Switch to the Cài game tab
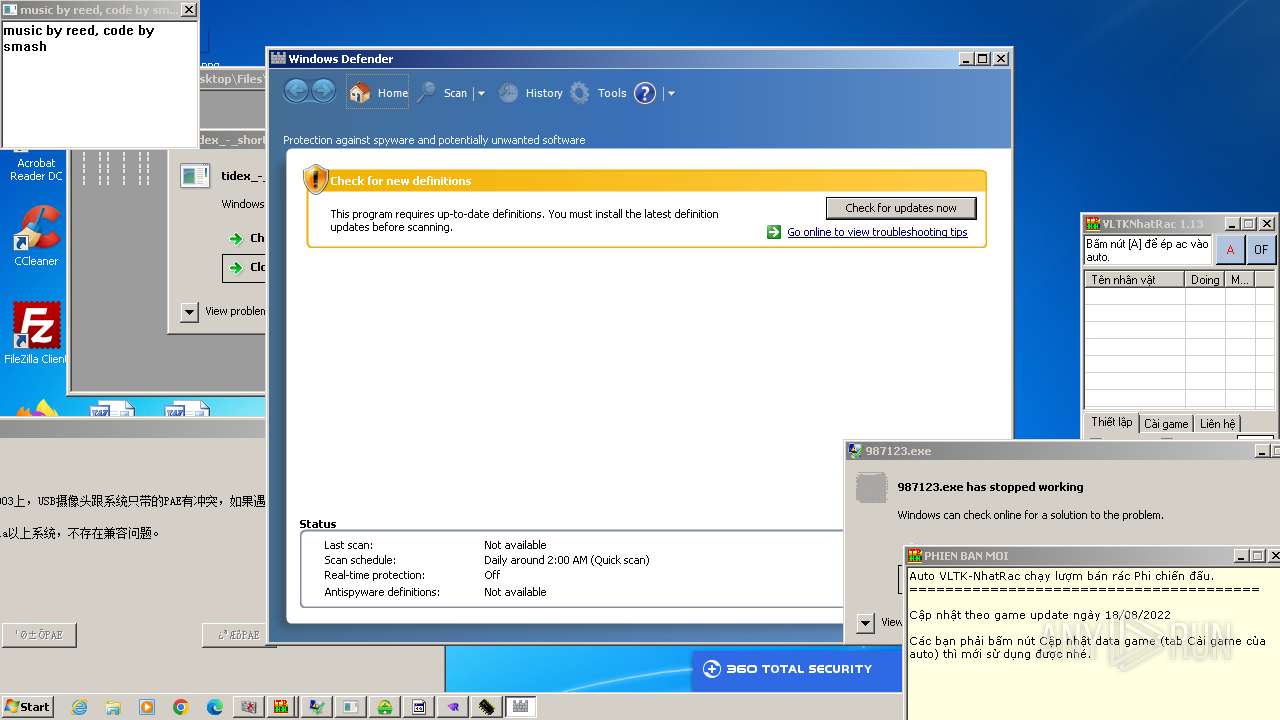Image resolution: width=1280 pixels, height=720 pixels. 1166,424
